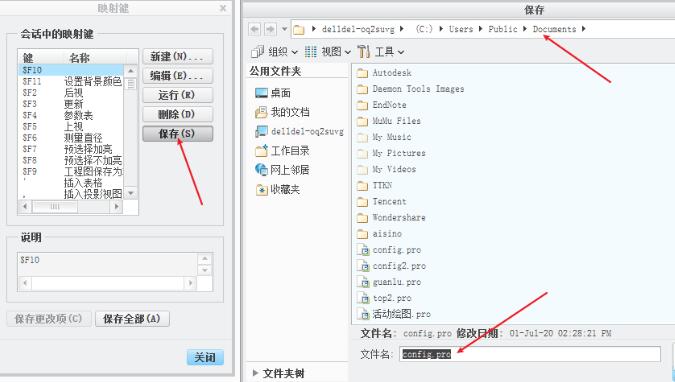The width and height of the screenshot is (675, 382).
Task: Open the 组织 dropdown menu
Action: [274, 52]
